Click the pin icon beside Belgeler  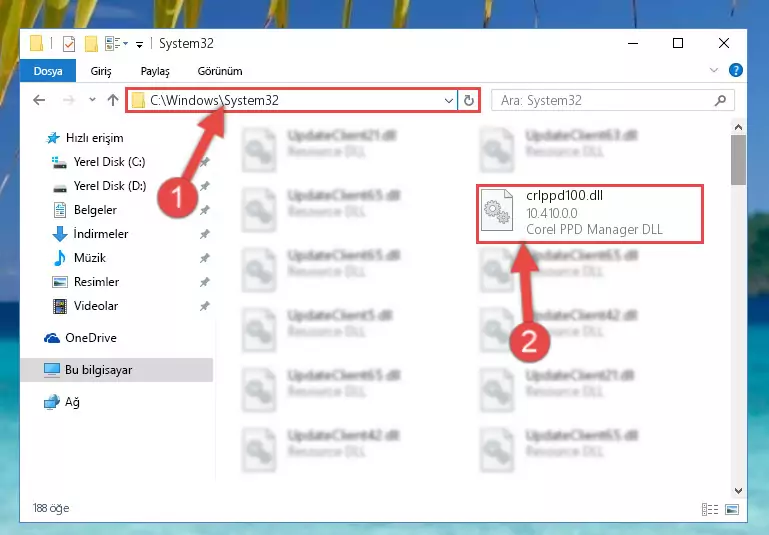click(x=205, y=210)
